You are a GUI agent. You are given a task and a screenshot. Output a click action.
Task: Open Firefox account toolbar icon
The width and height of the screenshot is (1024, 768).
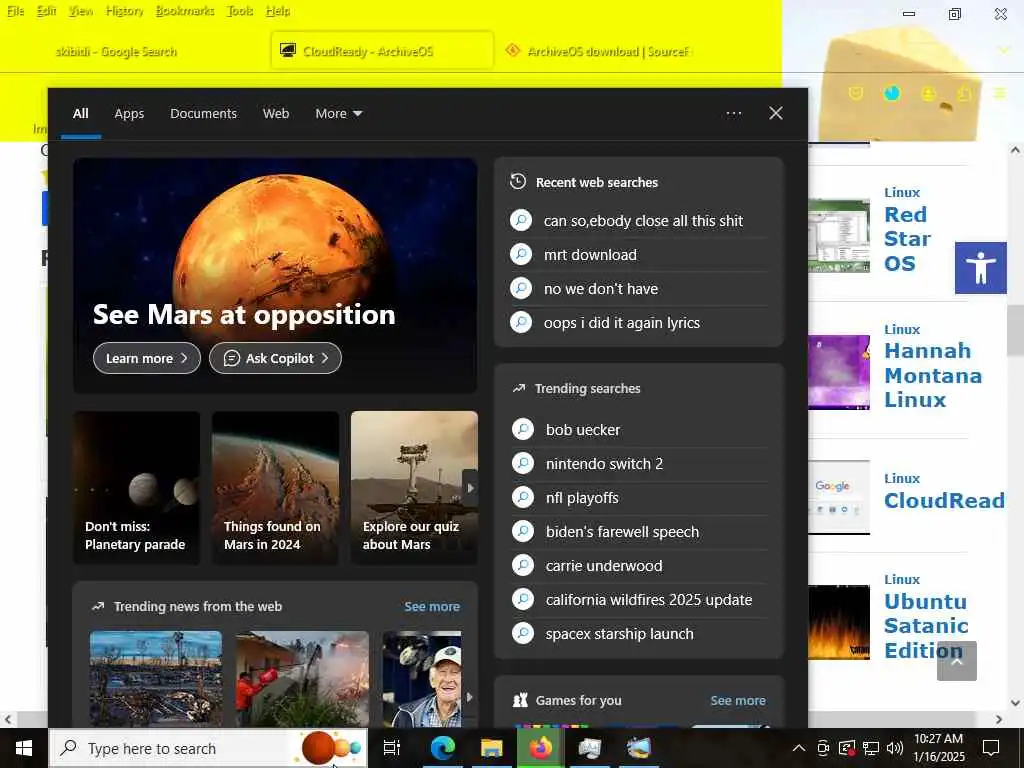(928, 93)
